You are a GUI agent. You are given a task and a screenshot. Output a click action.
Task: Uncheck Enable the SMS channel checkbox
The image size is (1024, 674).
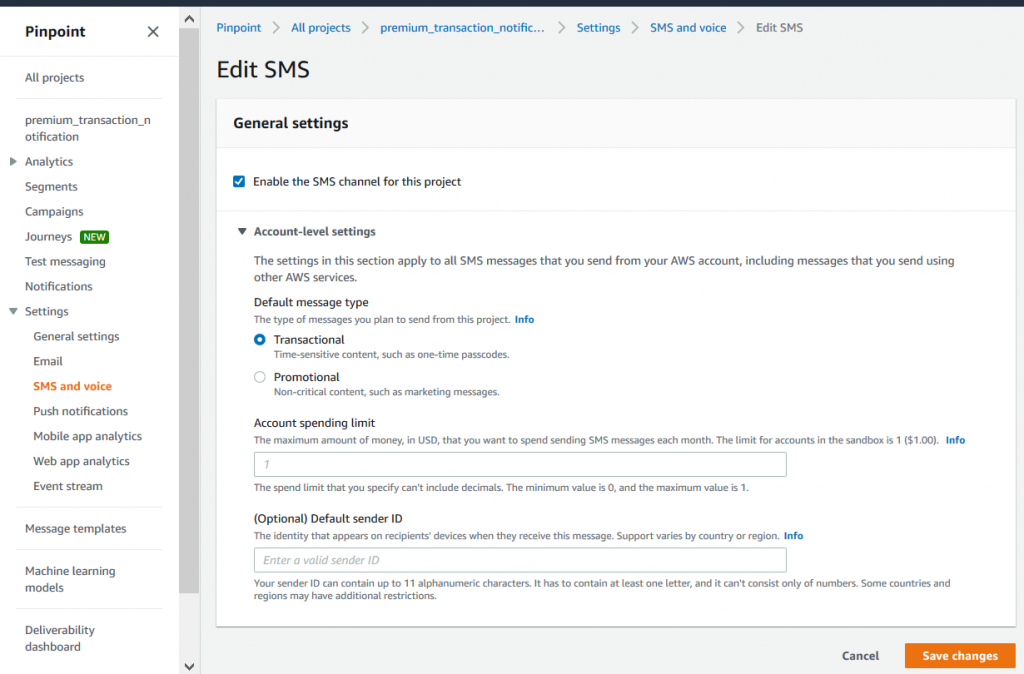[x=239, y=182]
